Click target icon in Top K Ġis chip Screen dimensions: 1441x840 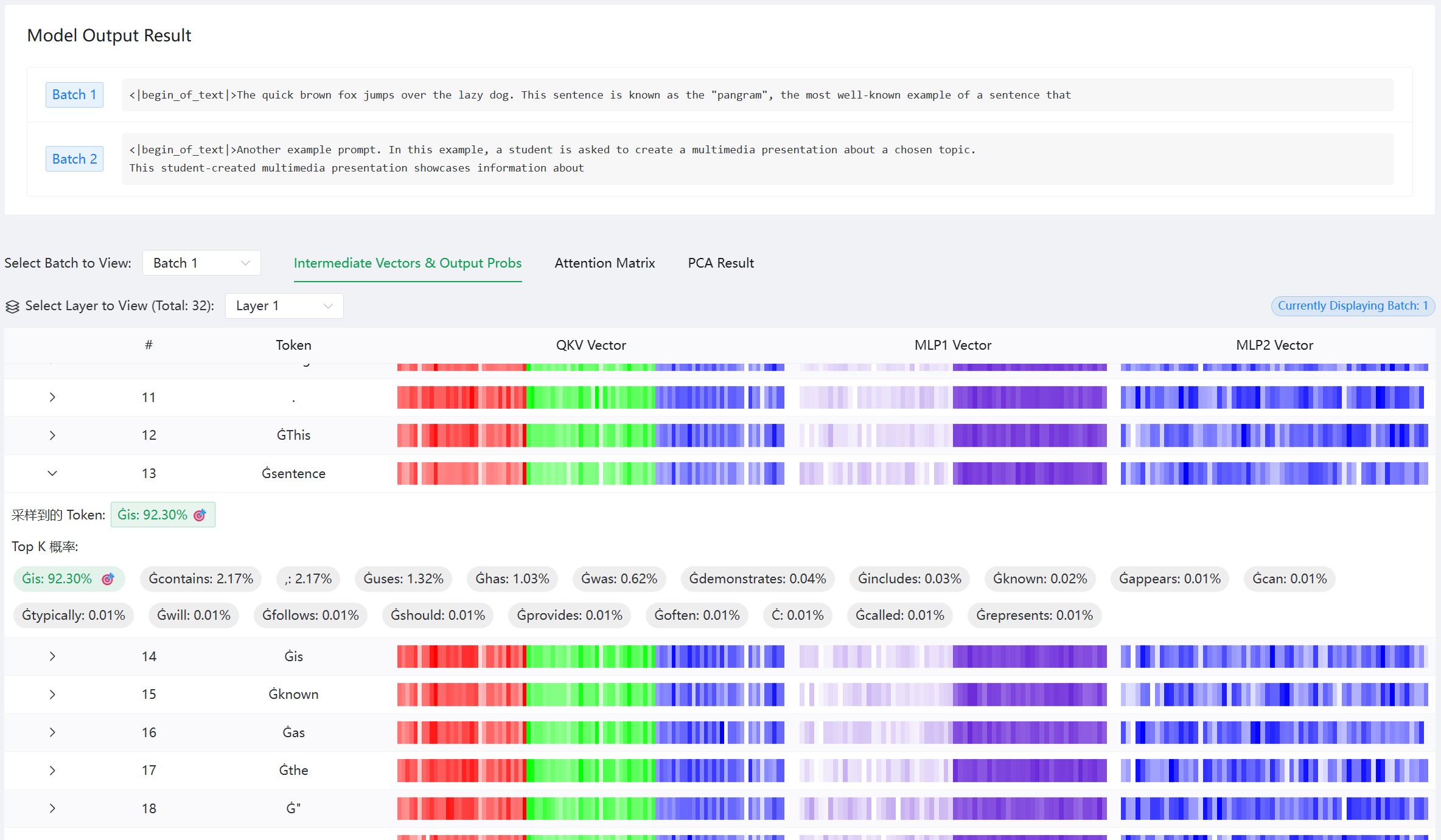(108, 579)
